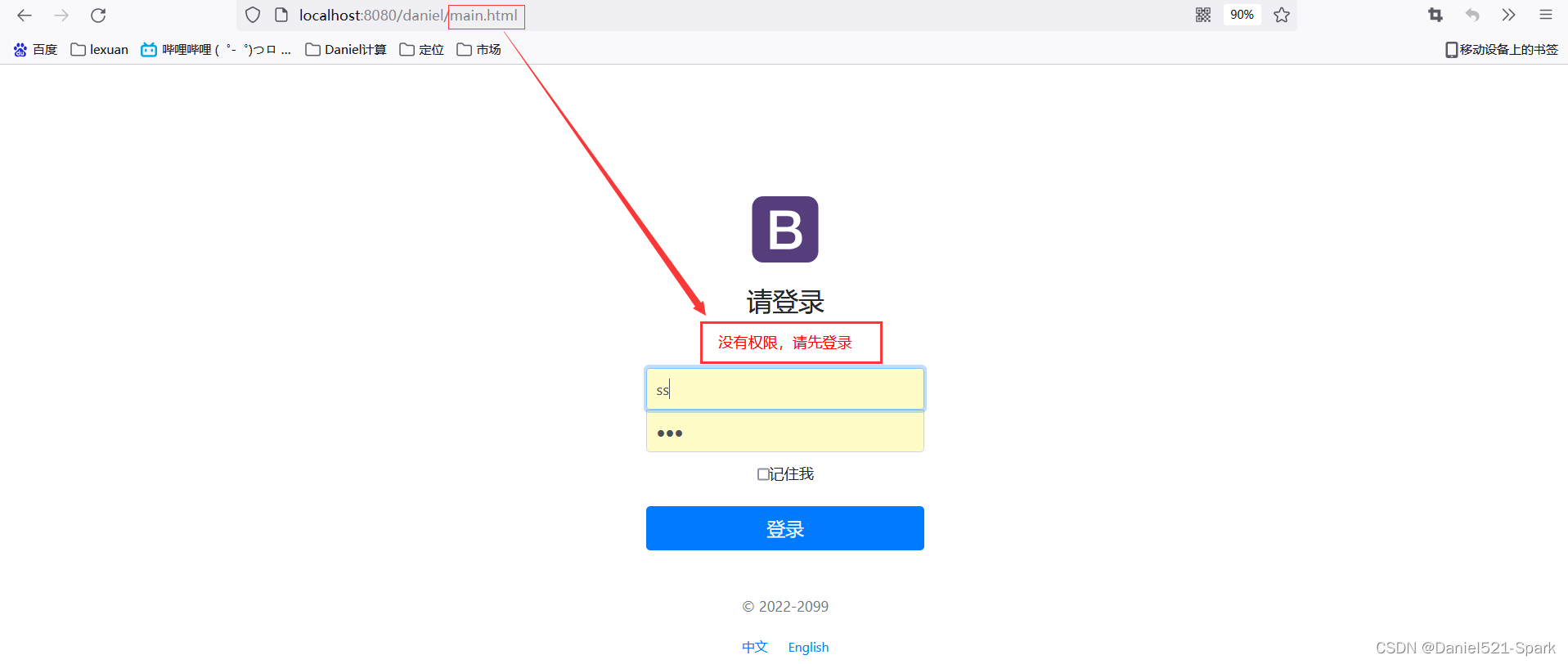Click the screenshot crop toolbar icon
The height and width of the screenshot is (664, 1568).
click(x=1435, y=15)
